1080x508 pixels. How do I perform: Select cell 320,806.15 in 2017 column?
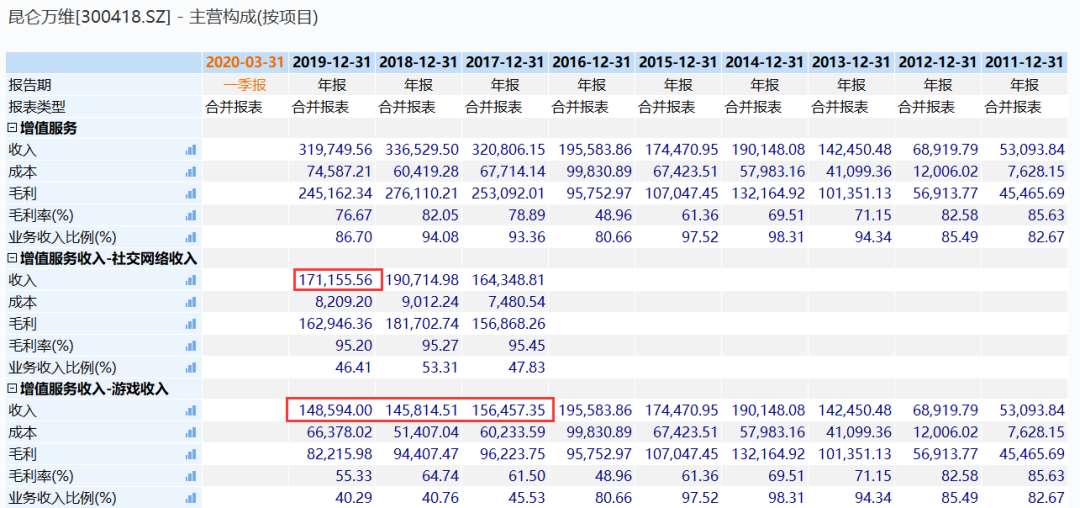(x=506, y=150)
